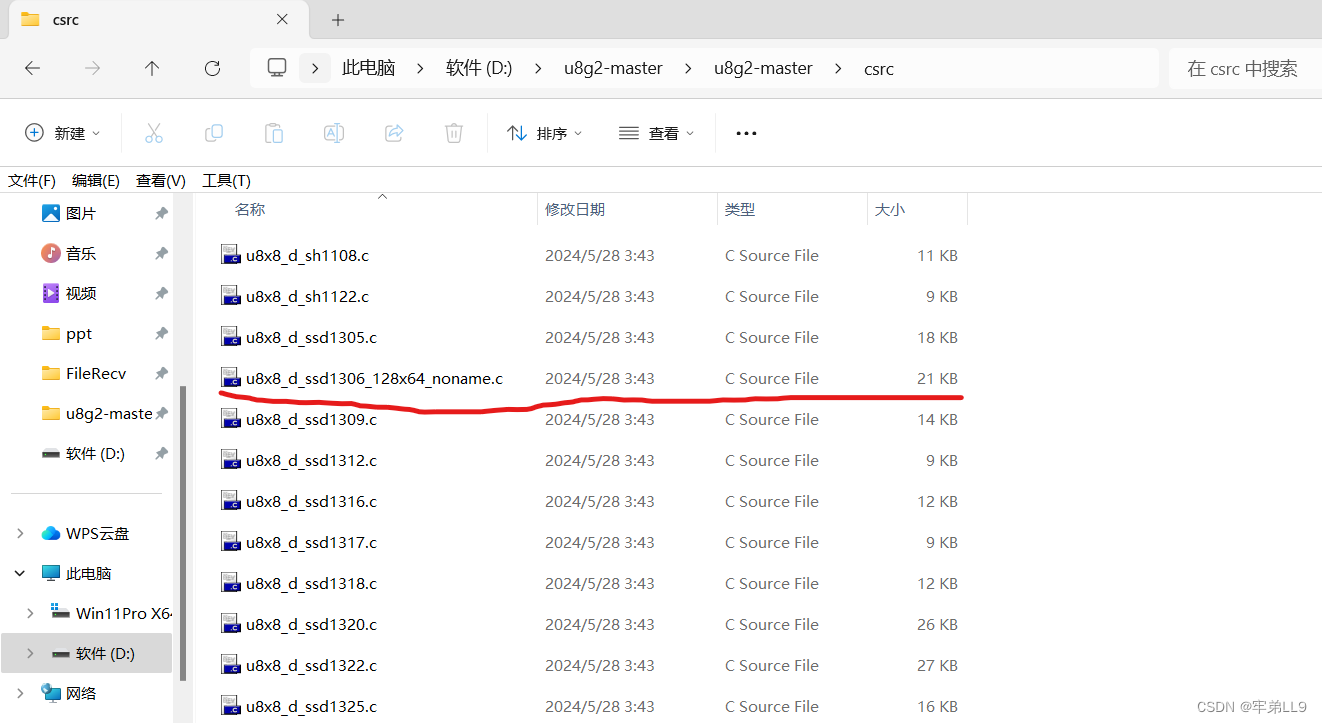The height and width of the screenshot is (723, 1322).
Task: Open the 新建 dropdown
Action: click(63, 133)
